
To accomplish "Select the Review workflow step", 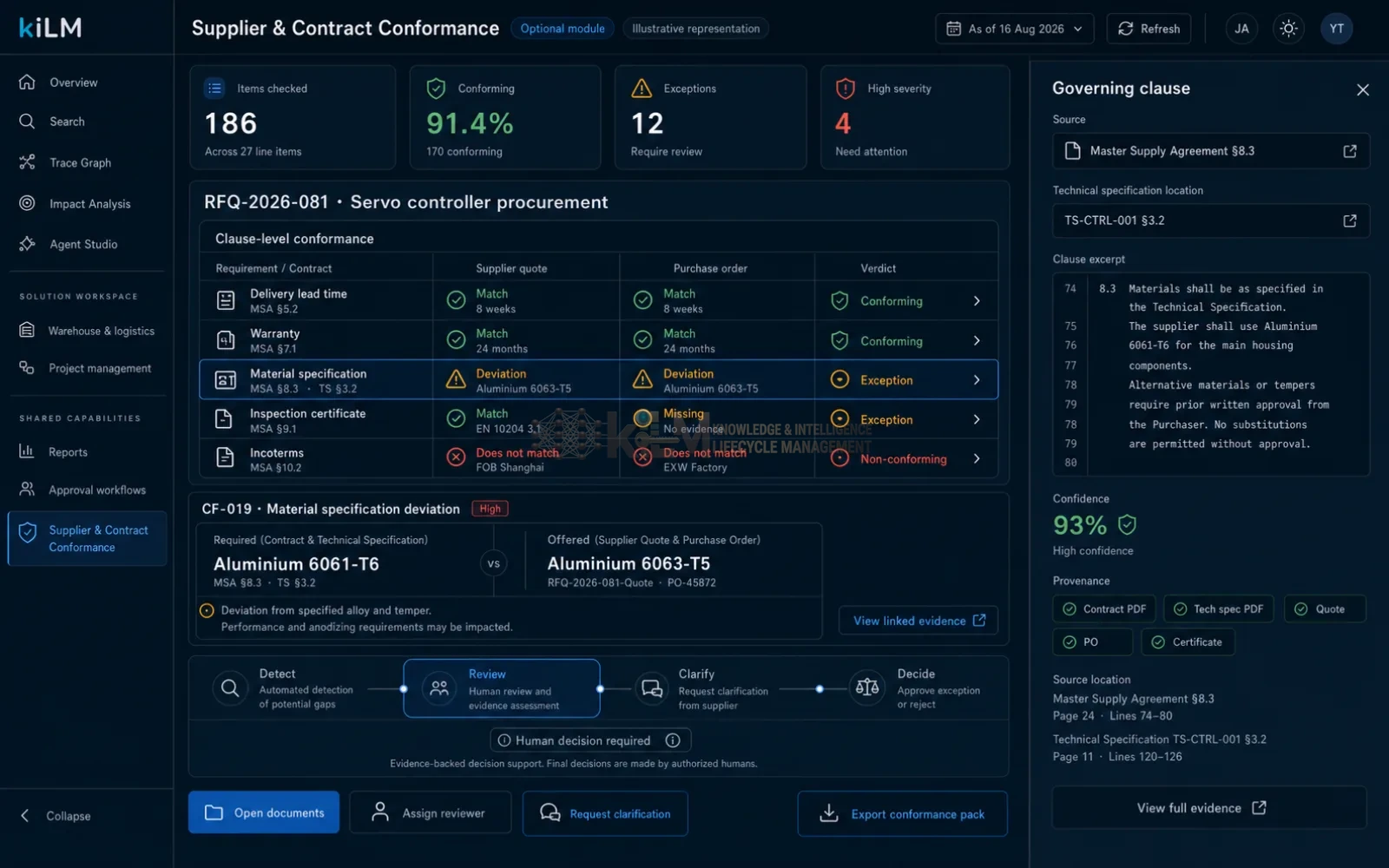I will (x=502, y=688).
